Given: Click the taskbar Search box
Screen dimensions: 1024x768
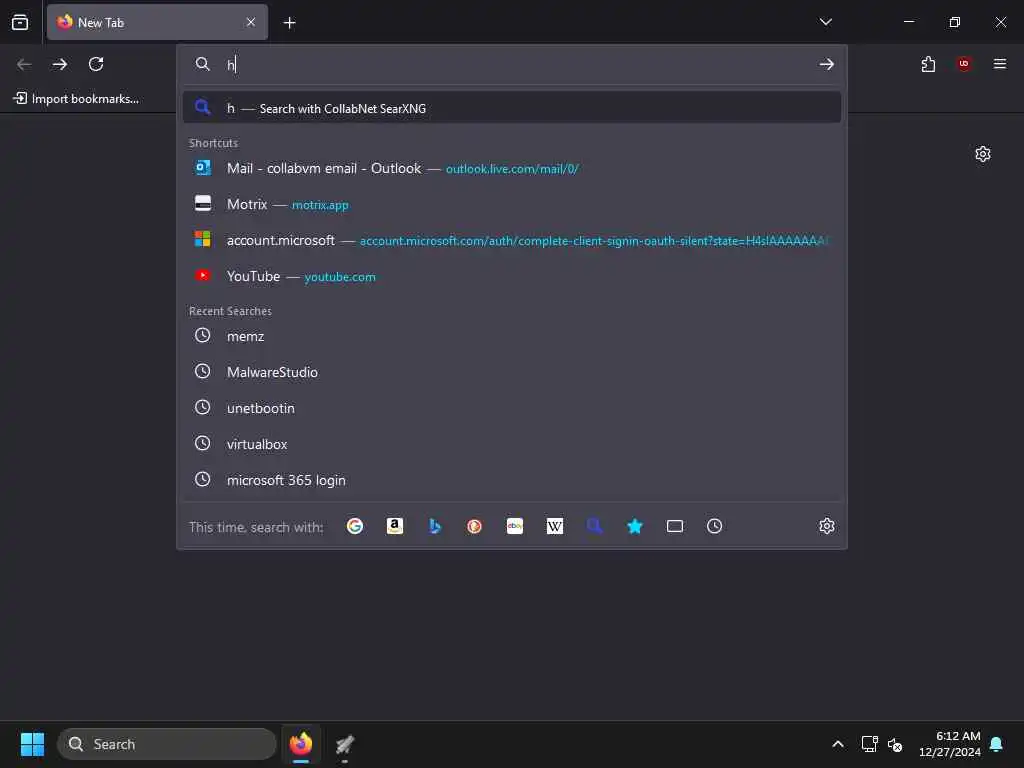Looking at the screenshot, I should 167,744.
